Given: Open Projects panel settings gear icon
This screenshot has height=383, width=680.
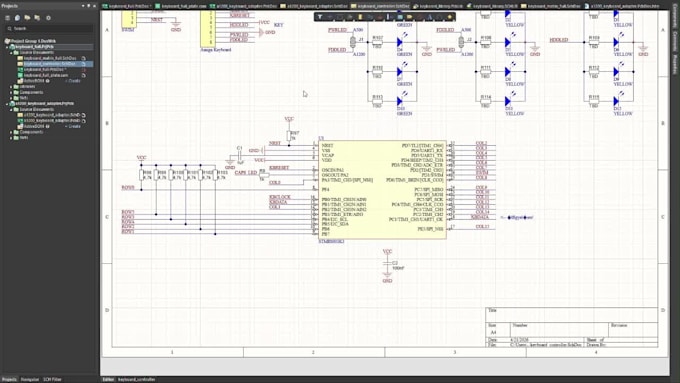Looking at the screenshot, I should 48,18.
